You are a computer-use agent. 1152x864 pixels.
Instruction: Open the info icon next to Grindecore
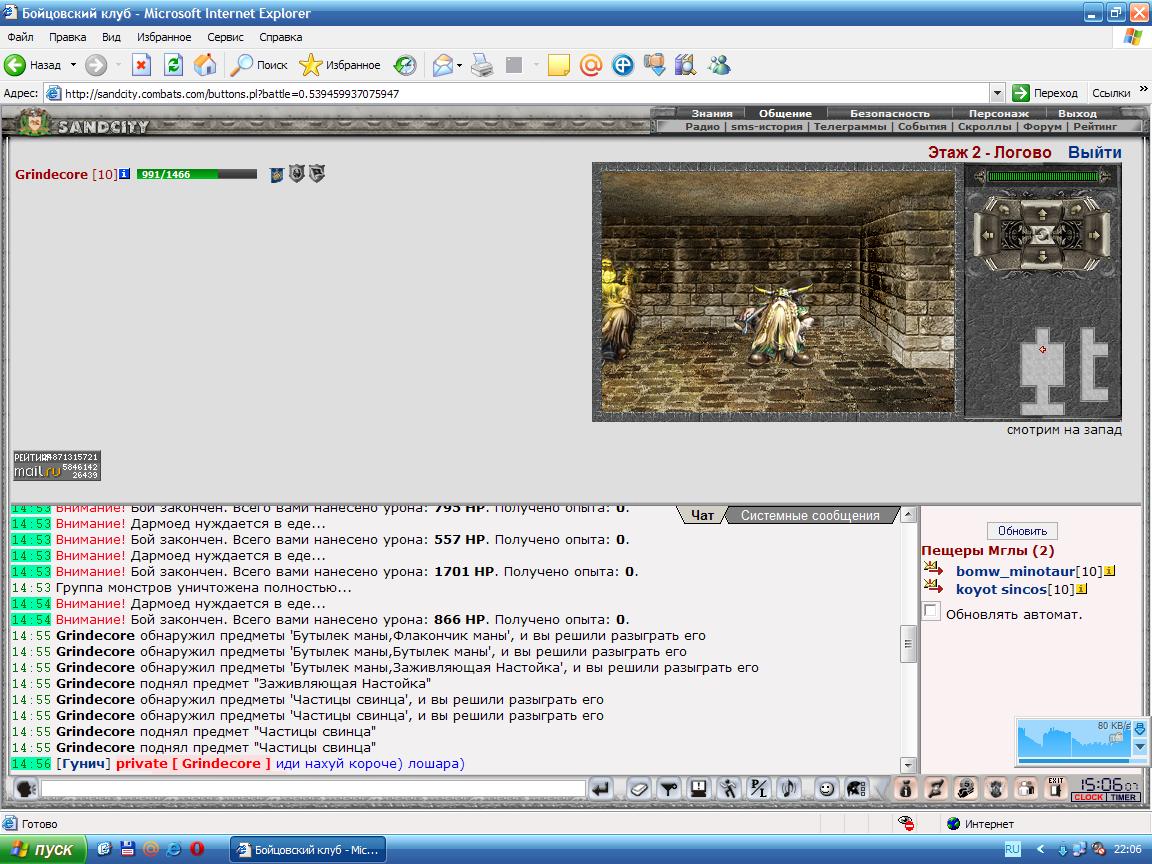point(124,174)
